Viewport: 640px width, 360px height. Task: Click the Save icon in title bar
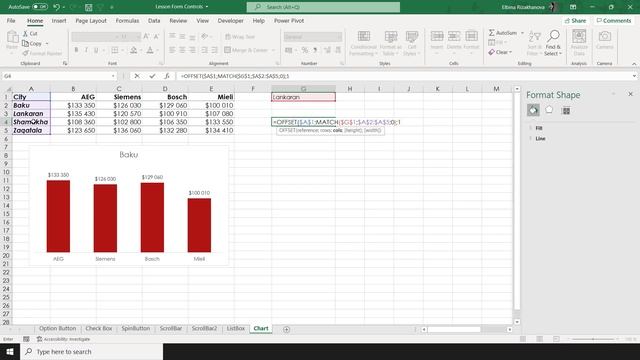pos(89,7)
